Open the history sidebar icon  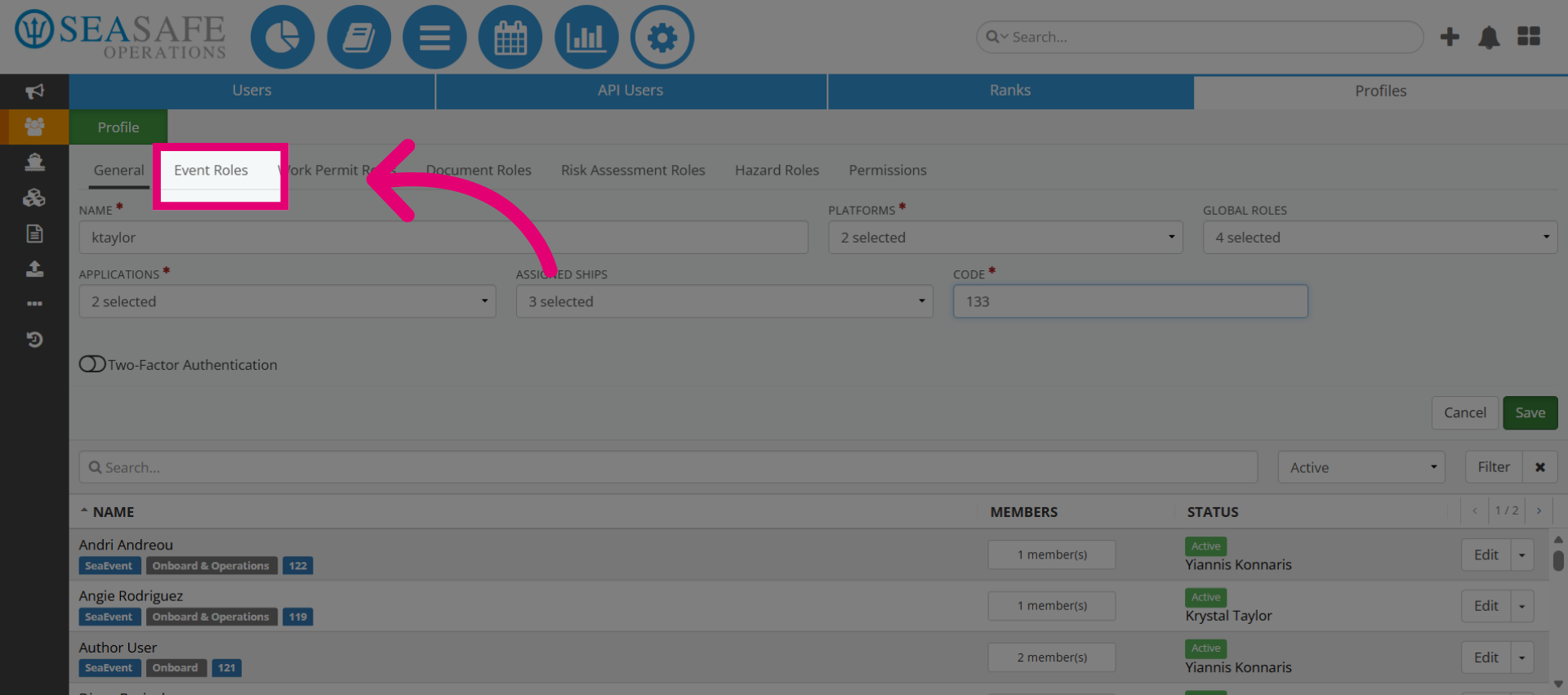(34, 339)
